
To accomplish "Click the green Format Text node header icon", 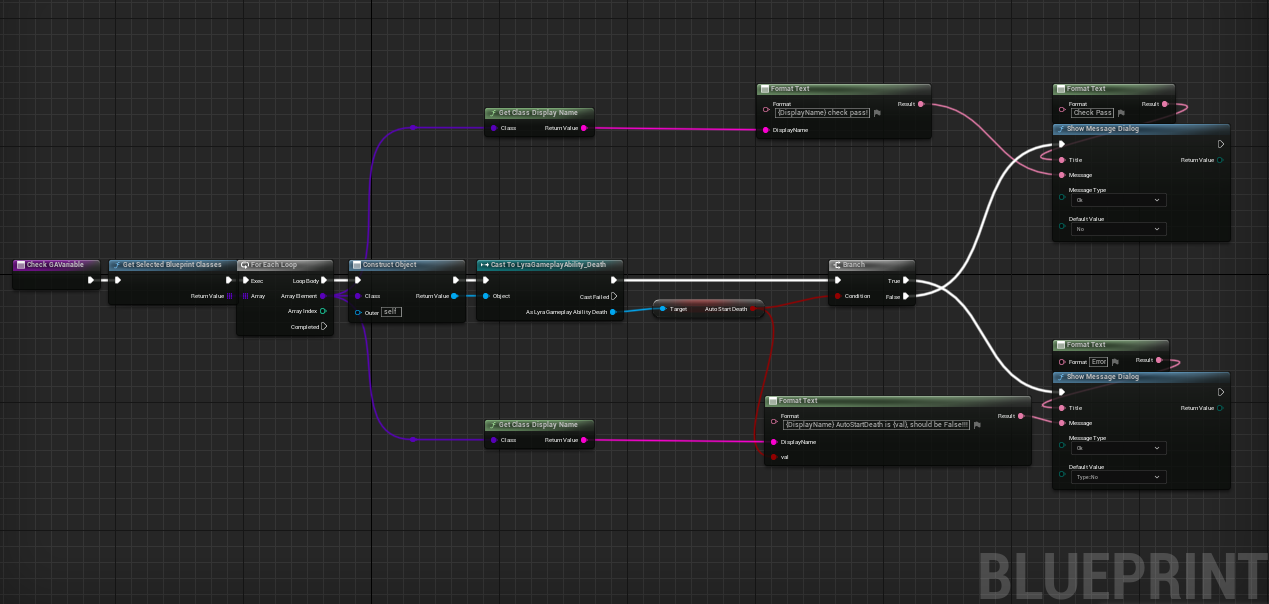I will [x=765, y=89].
